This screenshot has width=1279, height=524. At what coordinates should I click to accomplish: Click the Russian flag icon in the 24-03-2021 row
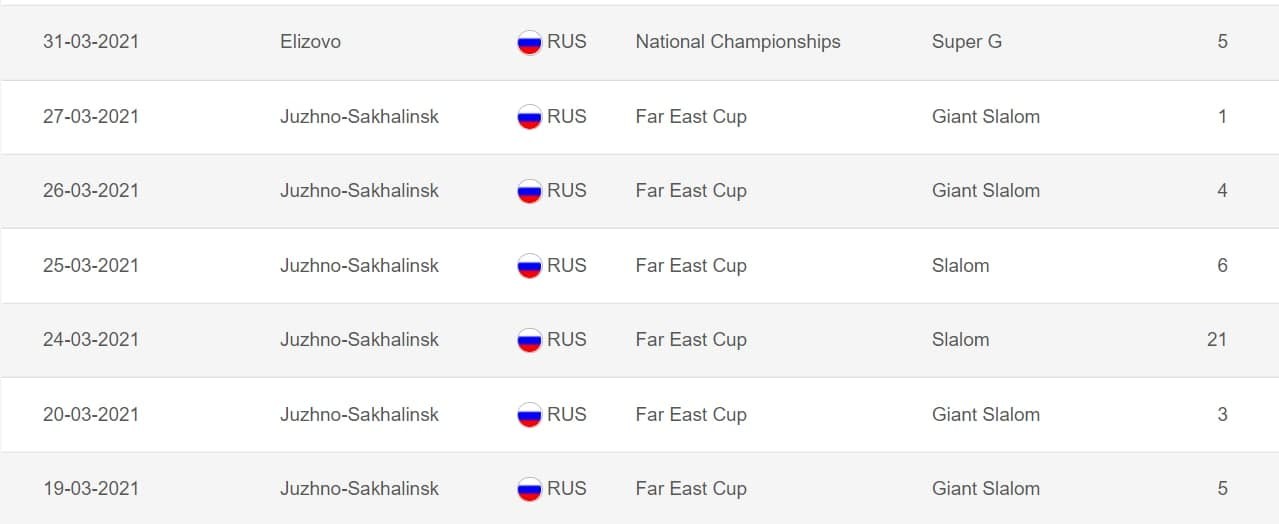pos(529,340)
